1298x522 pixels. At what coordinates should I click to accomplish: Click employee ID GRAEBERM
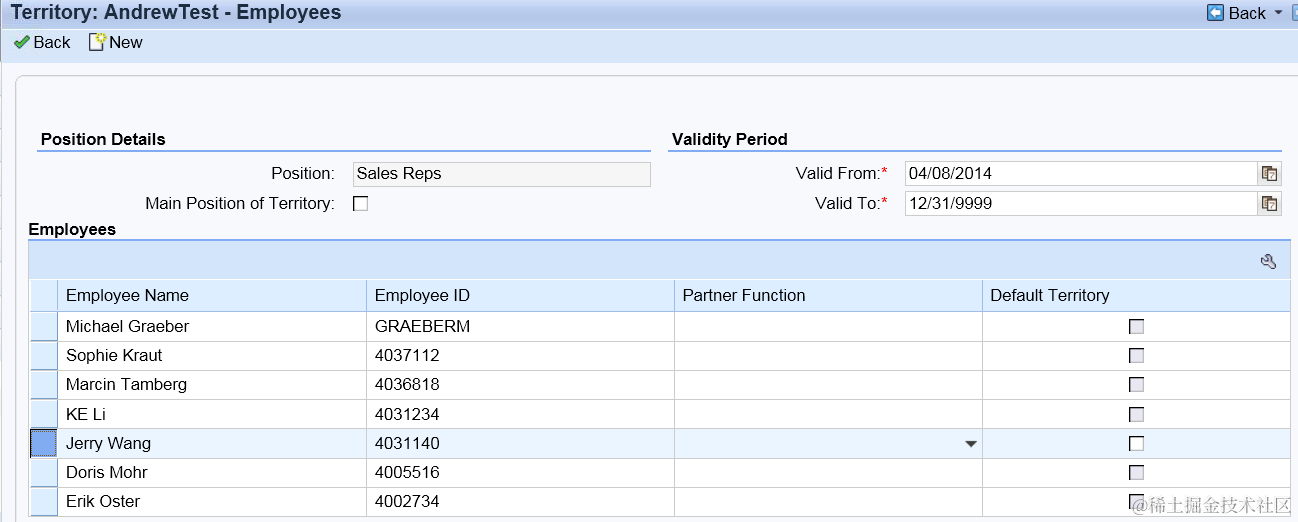[422, 326]
